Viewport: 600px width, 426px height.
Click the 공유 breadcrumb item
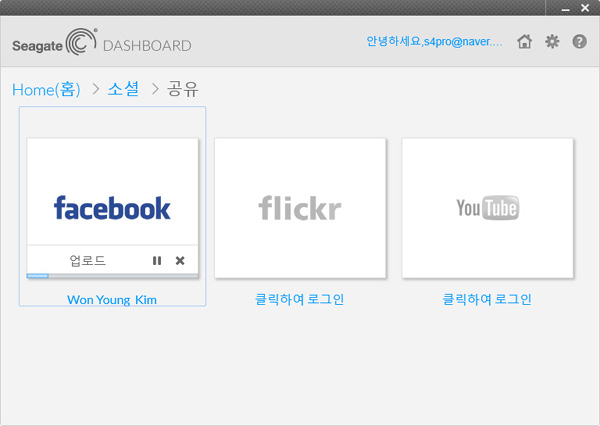(183, 90)
